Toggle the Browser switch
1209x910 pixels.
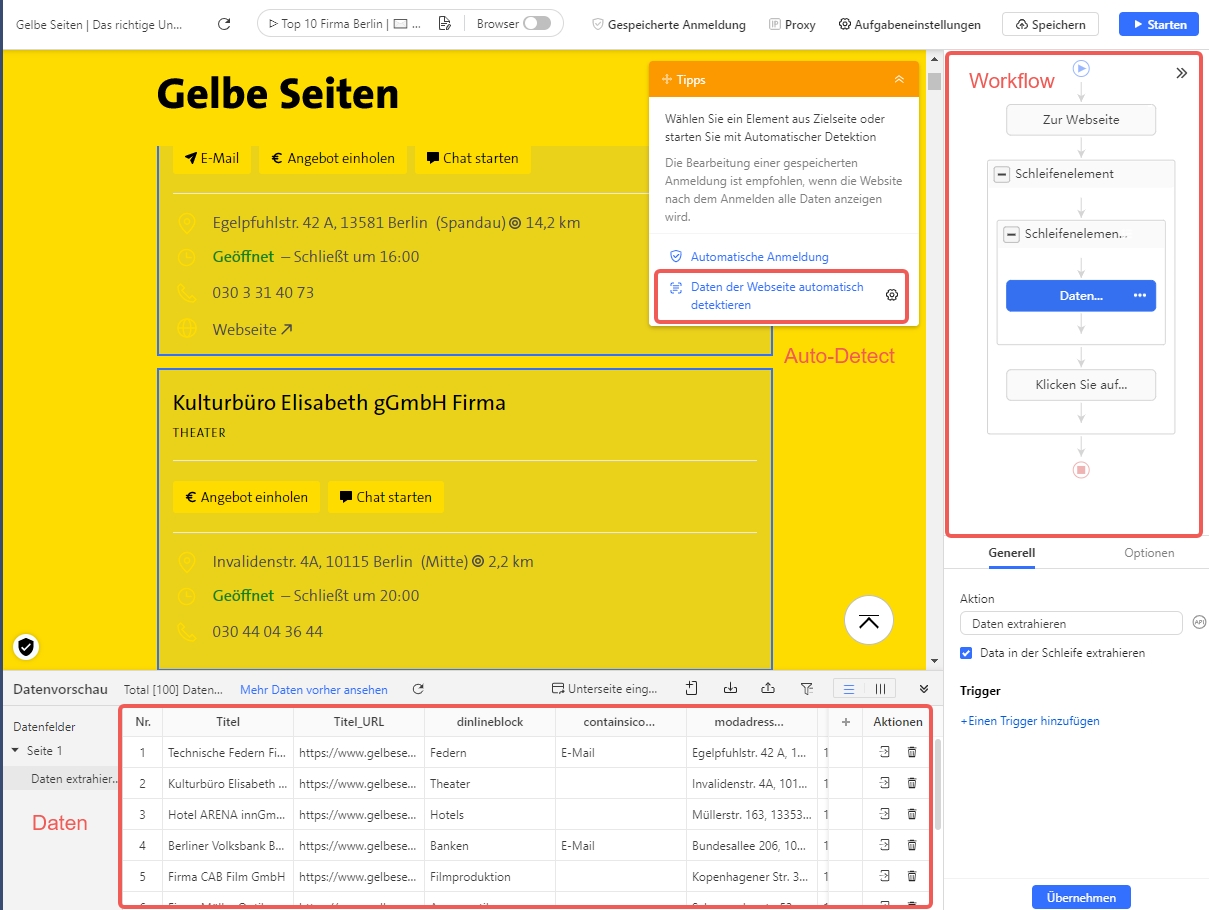coord(536,24)
